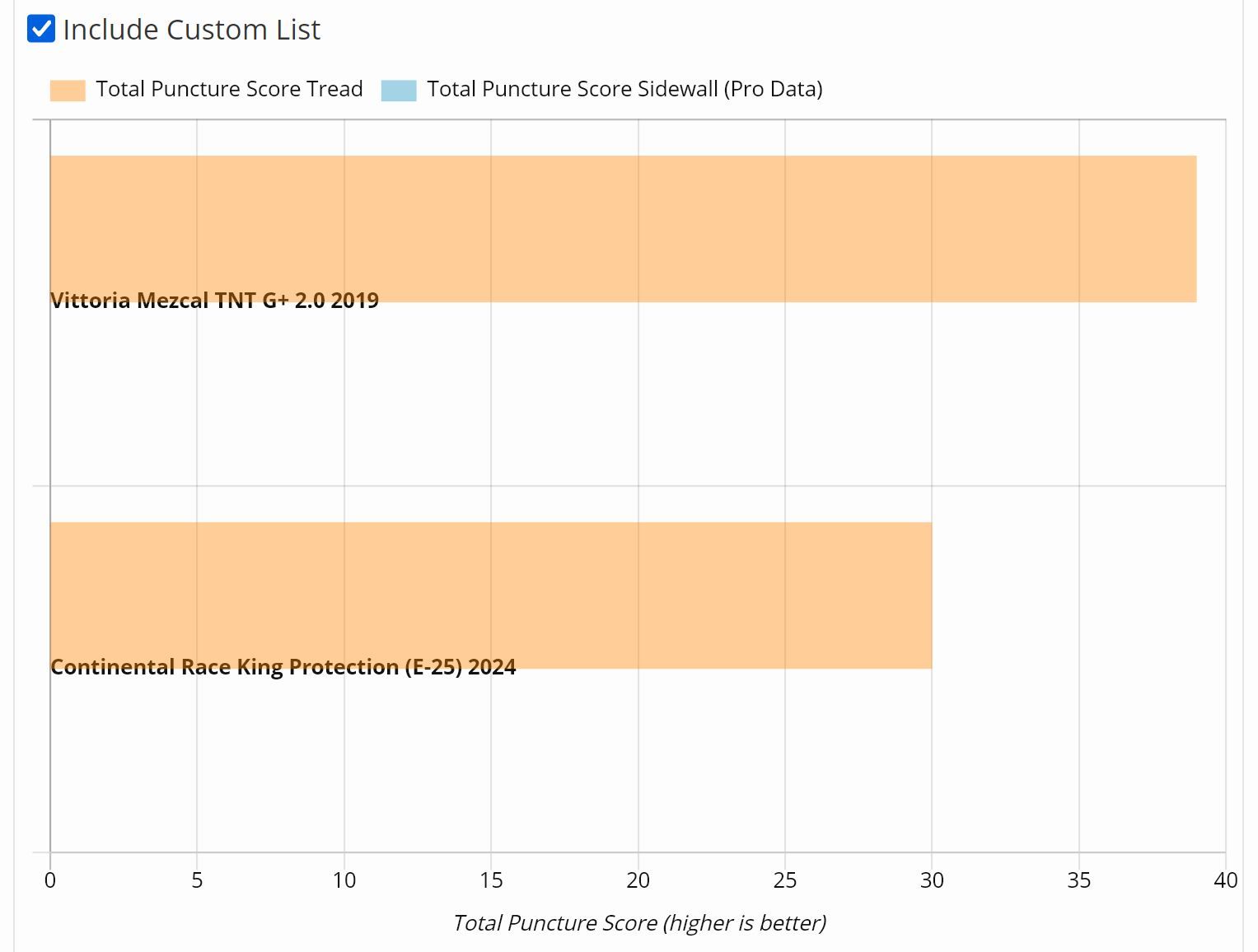
Task: Click the 5 tick label on x-axis
Action: (197, 880)
